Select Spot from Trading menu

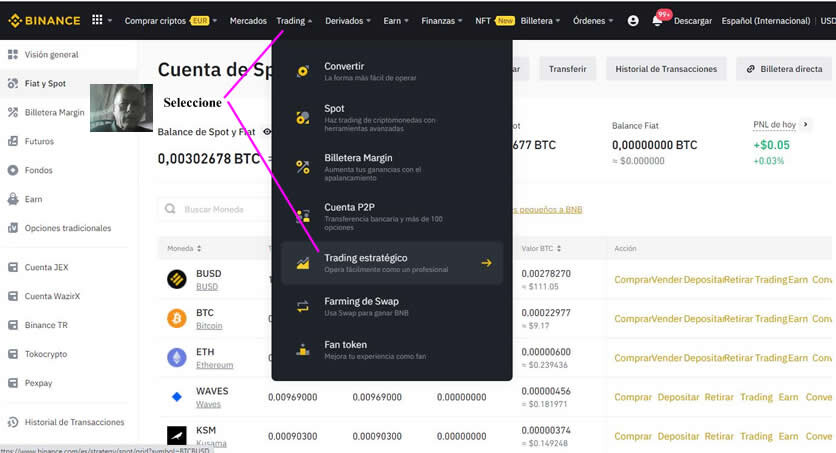[392, 118]
